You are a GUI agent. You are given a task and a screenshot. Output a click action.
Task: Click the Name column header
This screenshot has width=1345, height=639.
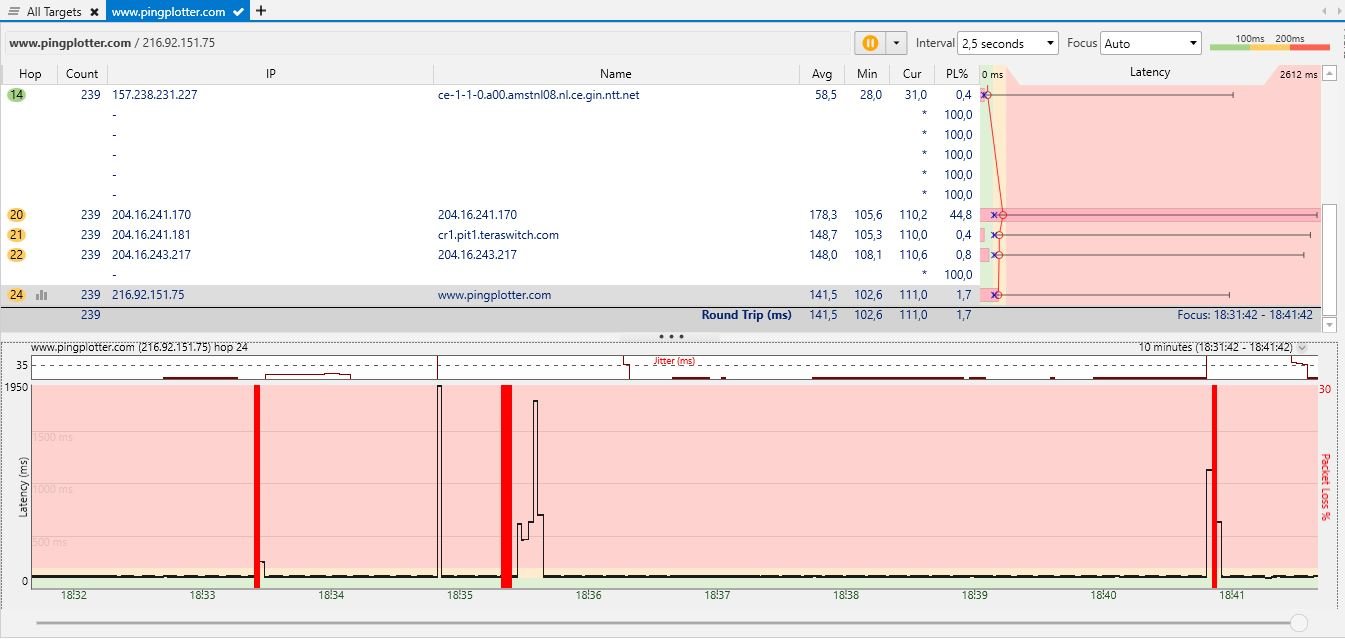pos(616,73)
